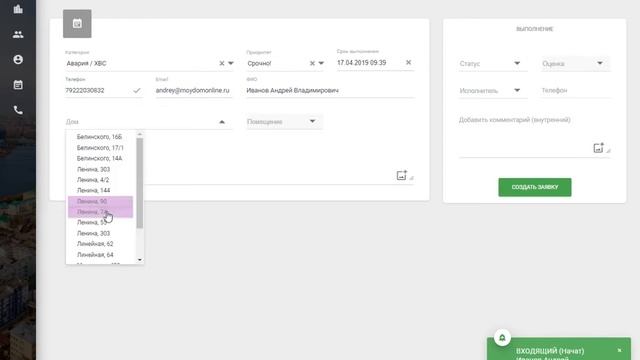Screen dimensions: 640x360
Task: Open the buildings section in sidebar
Action: 18,9
